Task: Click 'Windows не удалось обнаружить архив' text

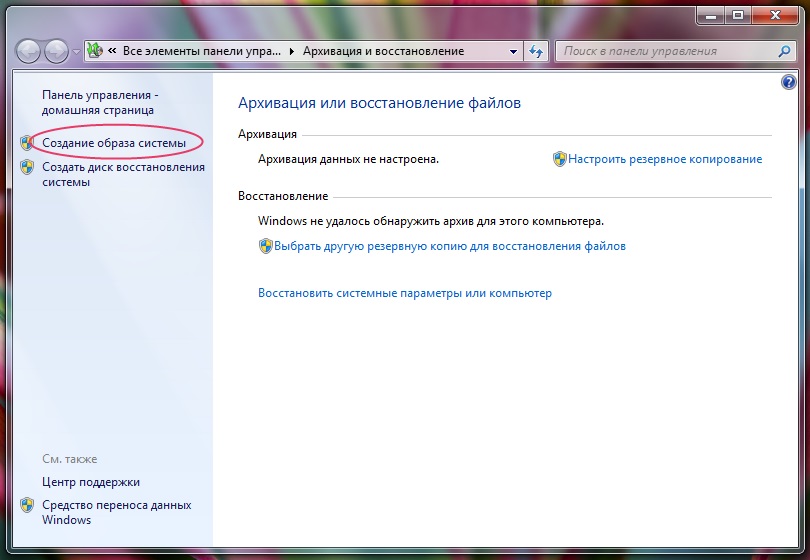Action: click(x=431, y=221)
